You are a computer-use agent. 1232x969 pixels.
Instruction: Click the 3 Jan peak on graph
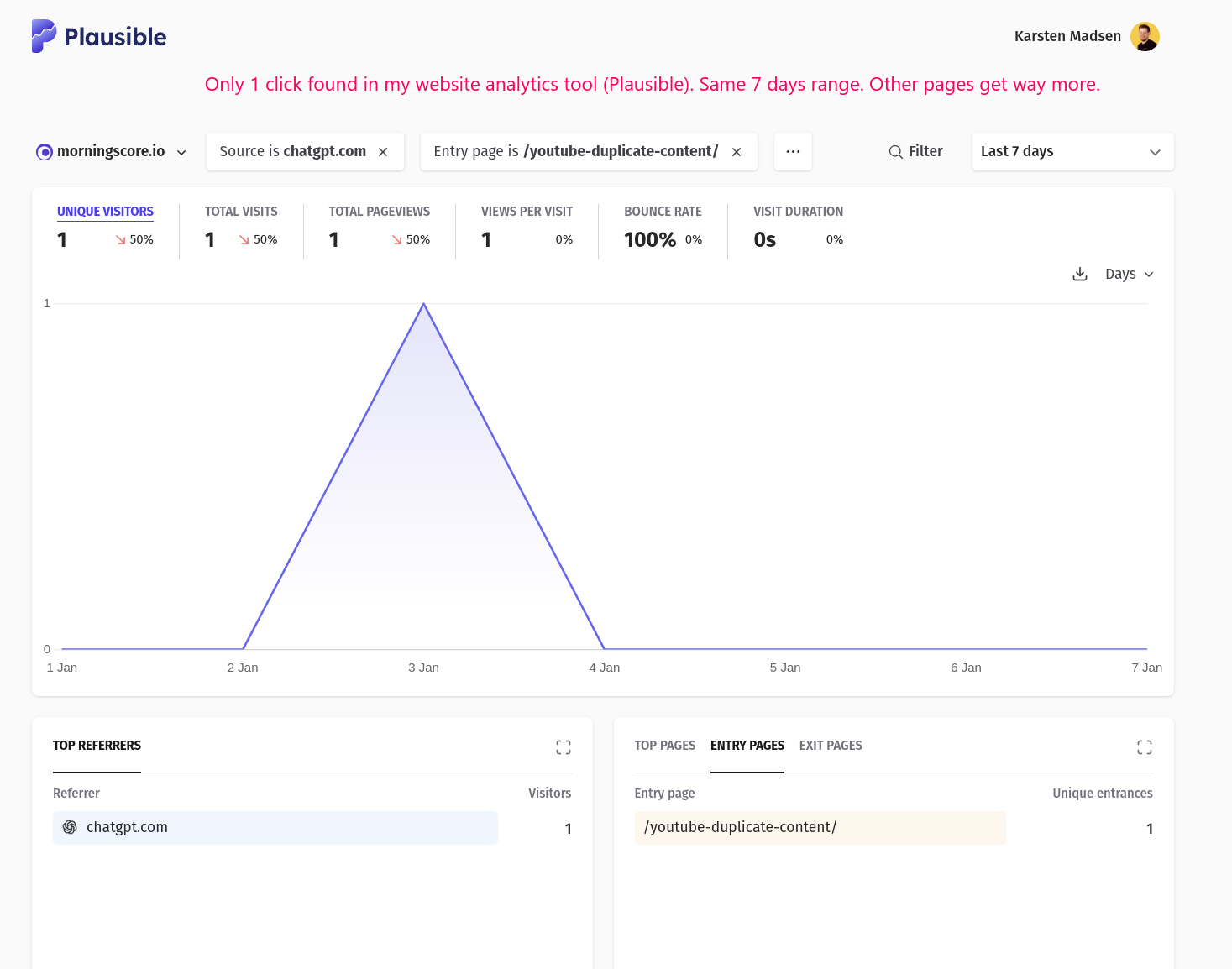(x=424, y=304)
